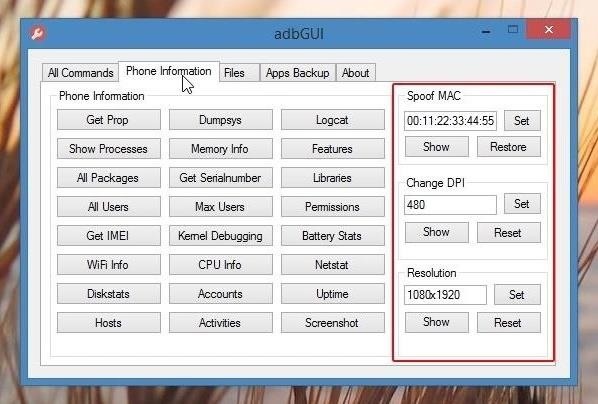Click the Diskstats button
Screen dimensions: 598x404
[x=109, y=294]
